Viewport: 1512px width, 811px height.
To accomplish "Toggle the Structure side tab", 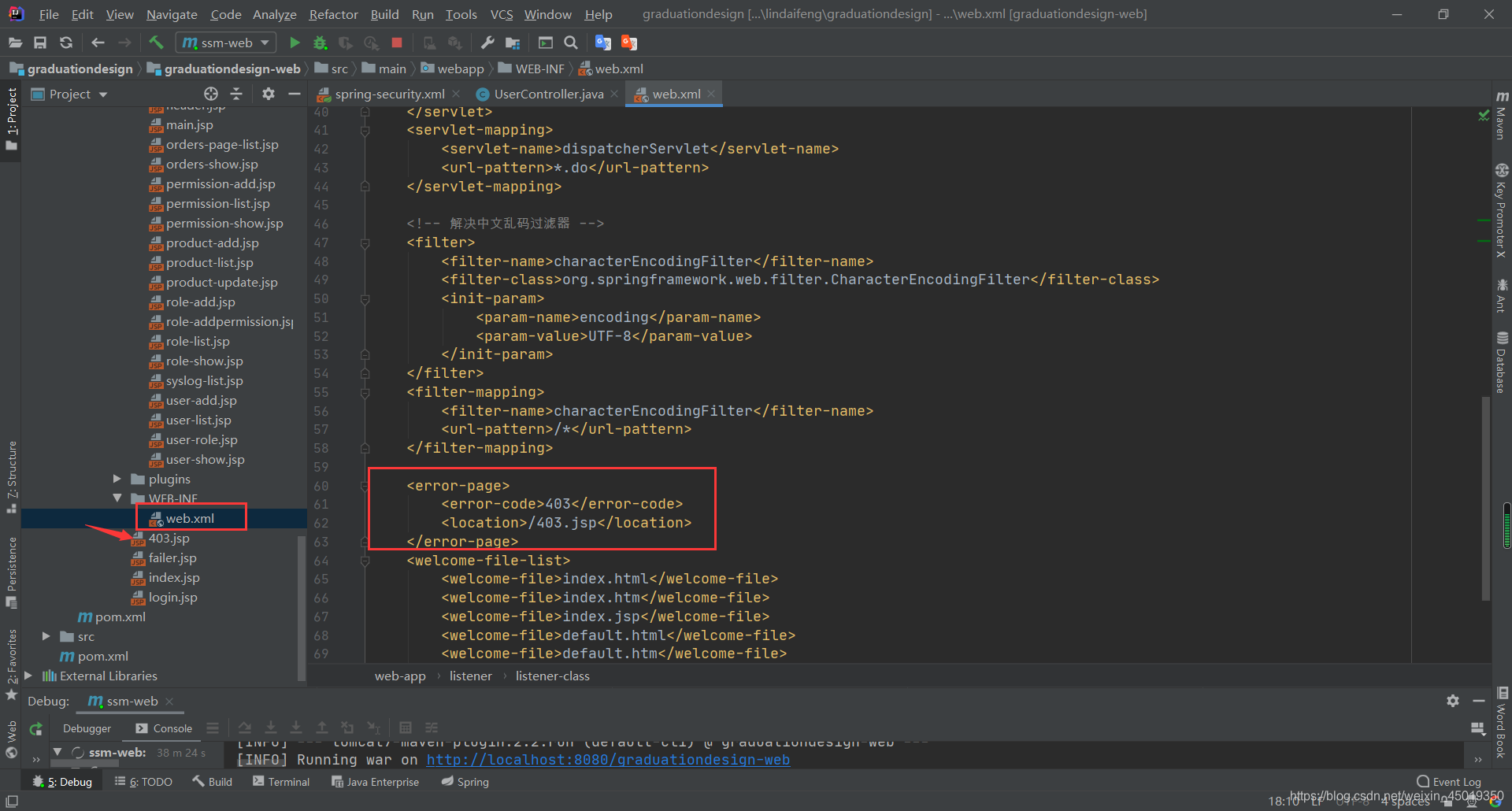I will click(12, 476).
